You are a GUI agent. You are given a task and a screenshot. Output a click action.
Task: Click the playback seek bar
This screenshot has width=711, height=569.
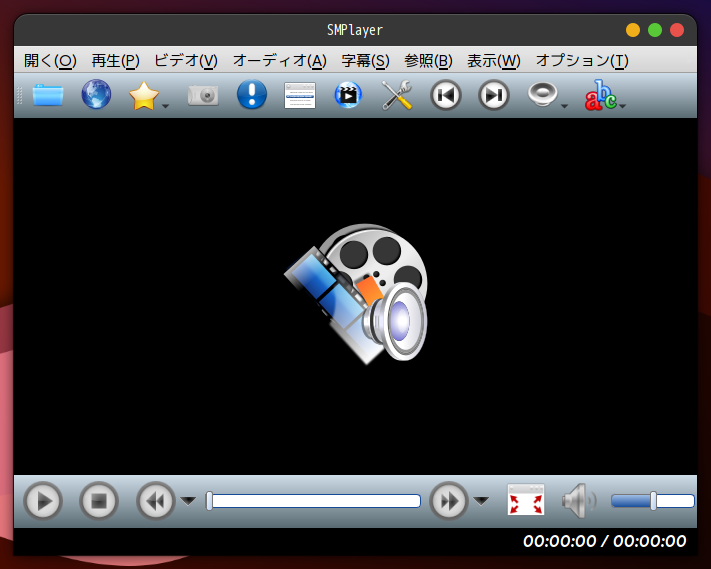pos(313,501)
